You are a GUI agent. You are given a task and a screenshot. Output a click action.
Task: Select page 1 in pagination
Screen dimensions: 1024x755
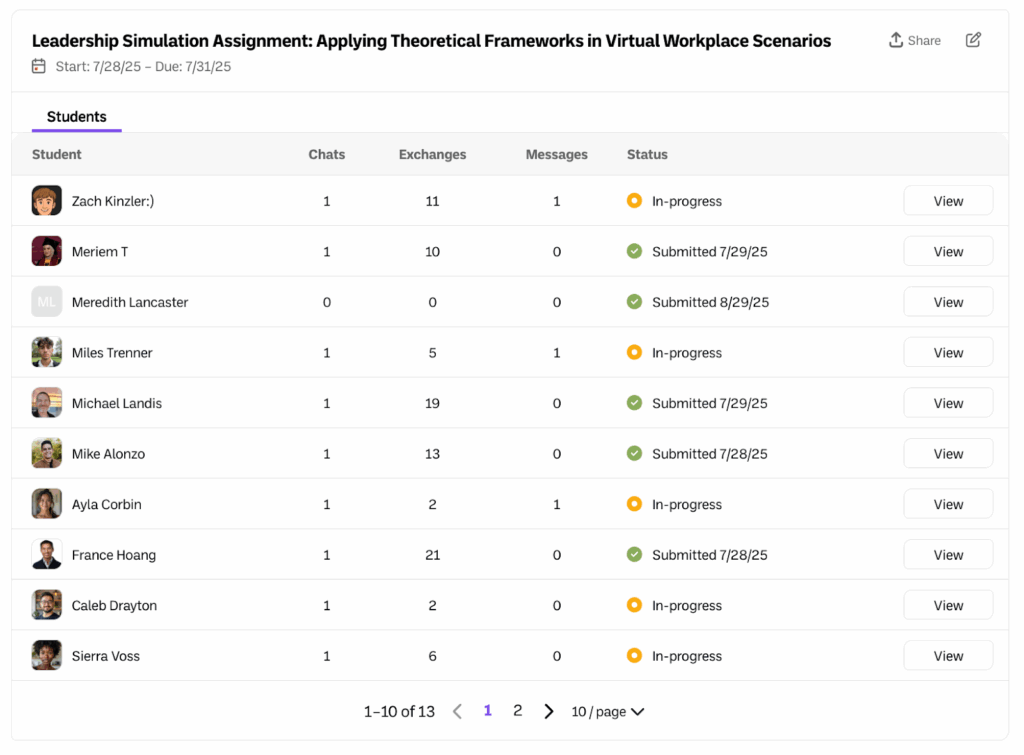pyautogui.click(x=488, y=711)
